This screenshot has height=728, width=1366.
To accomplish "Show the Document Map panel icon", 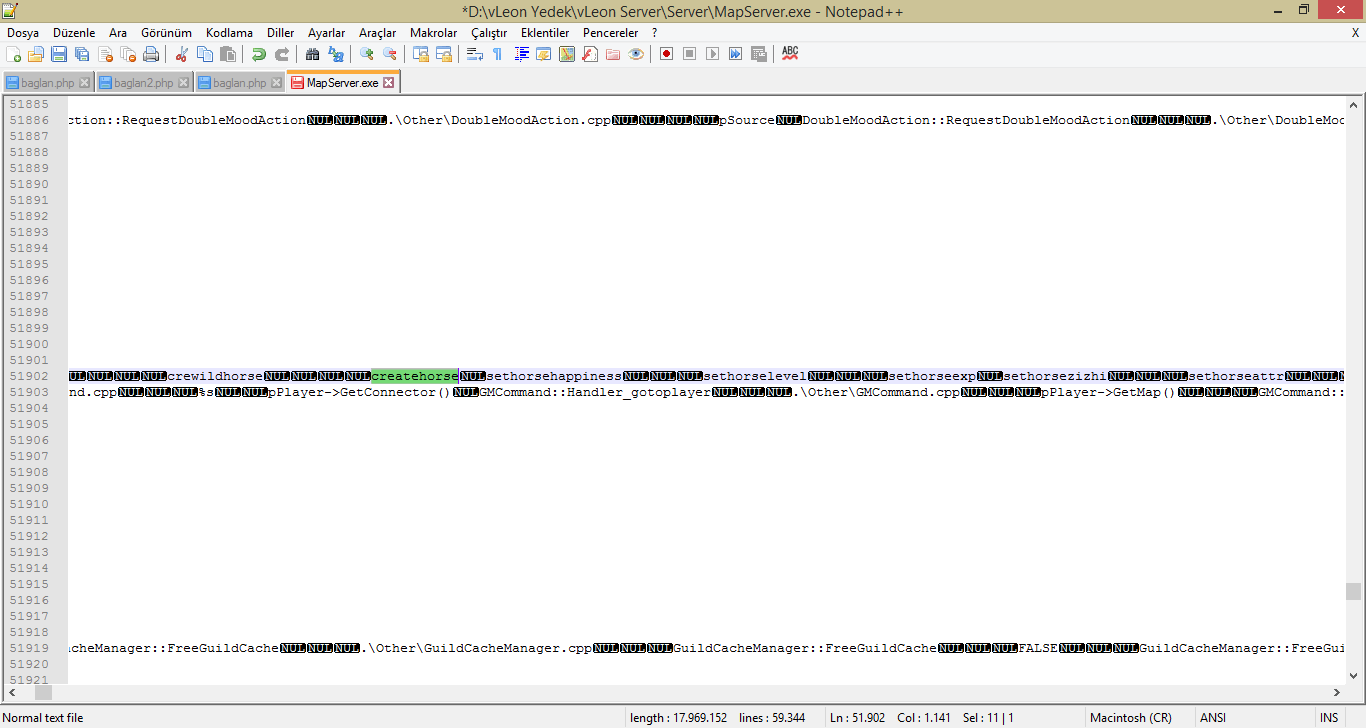I will 567,54.
